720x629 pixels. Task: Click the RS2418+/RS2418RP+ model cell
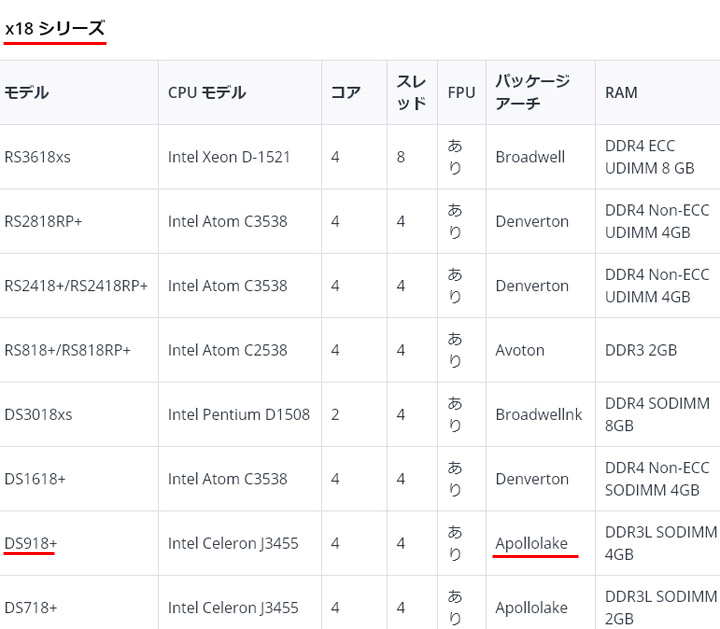pos(76,286)
